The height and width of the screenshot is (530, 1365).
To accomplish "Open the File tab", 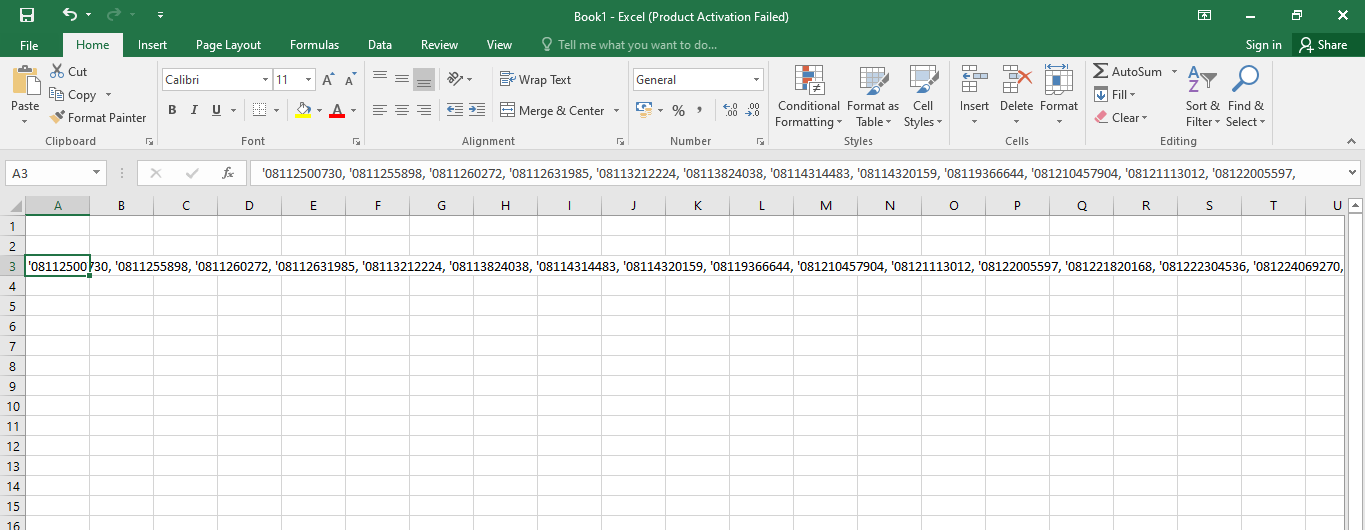I will pos(29,45).
